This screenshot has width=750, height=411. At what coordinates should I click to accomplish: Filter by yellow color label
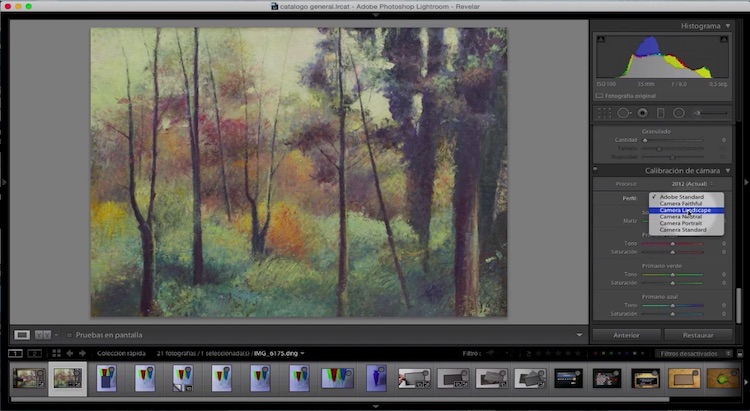point(604,354)
